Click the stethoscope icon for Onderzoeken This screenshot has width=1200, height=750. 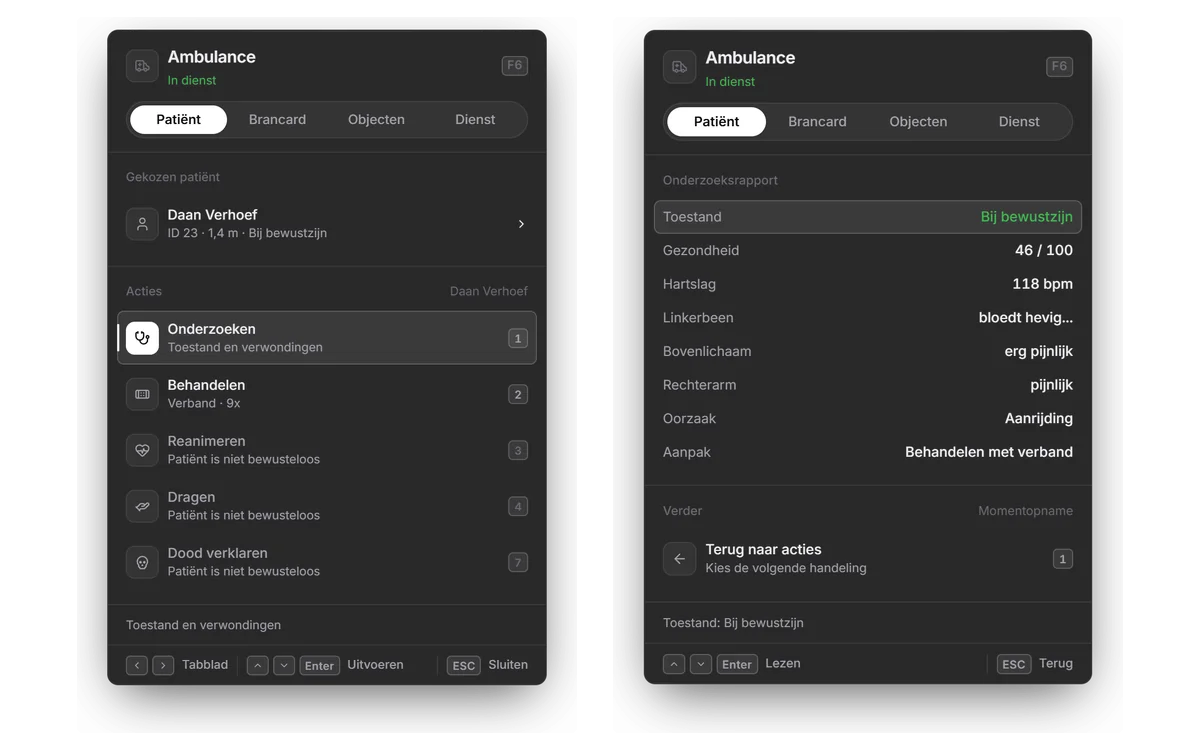pos(142,338)
